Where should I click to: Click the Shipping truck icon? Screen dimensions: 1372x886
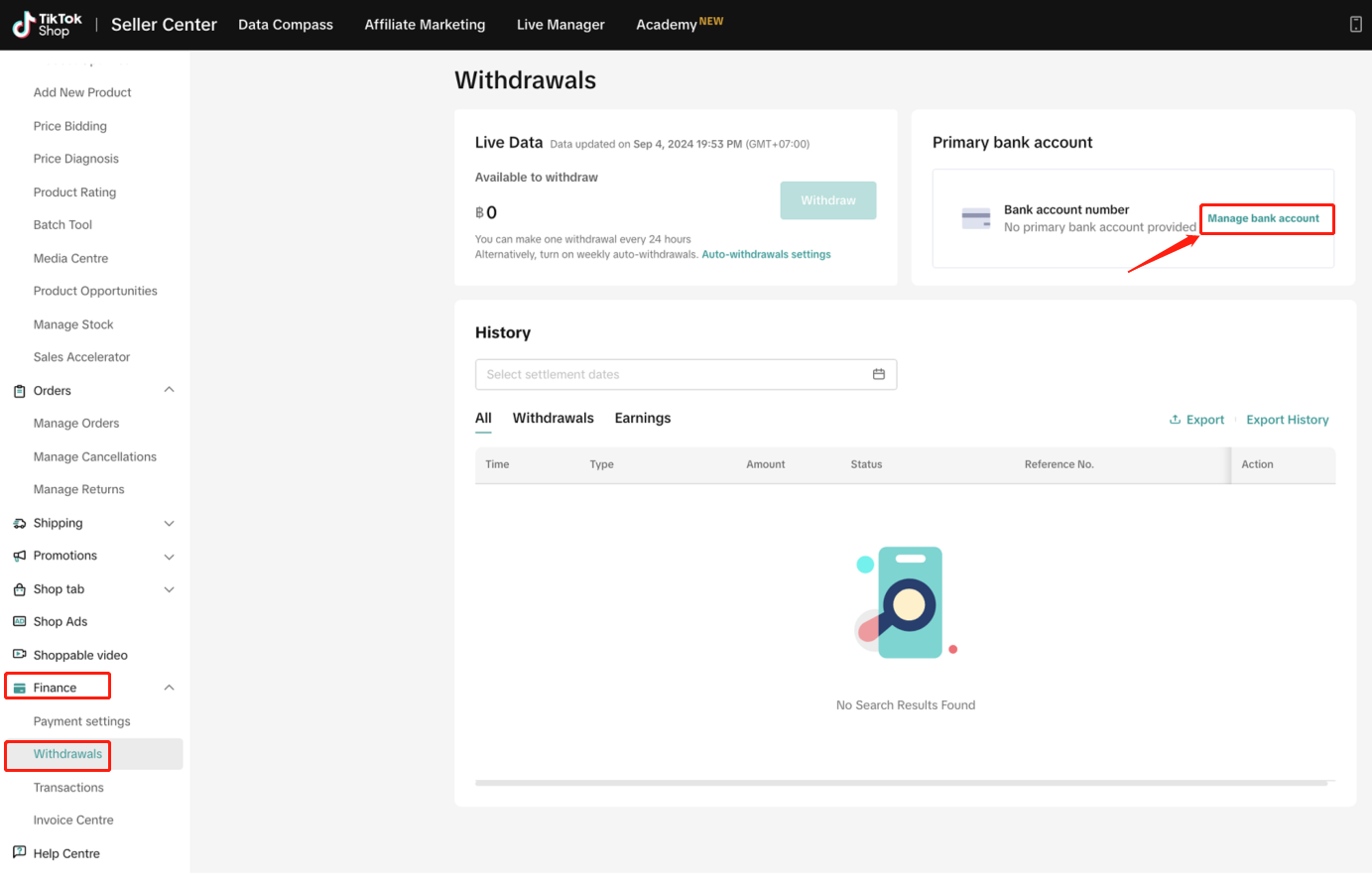point(19,523)
